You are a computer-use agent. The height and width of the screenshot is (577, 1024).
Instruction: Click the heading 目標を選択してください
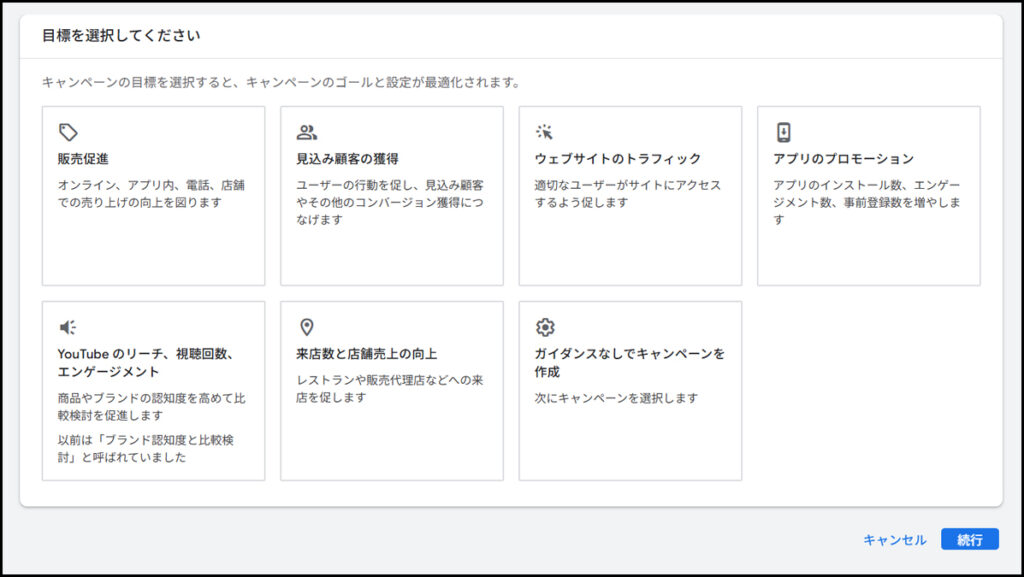point(121,35)
